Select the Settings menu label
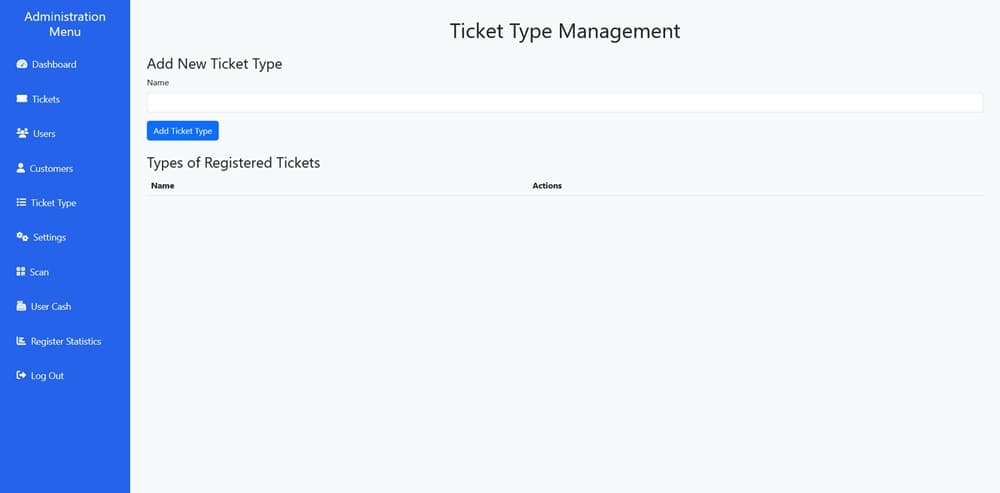This screenshot has height=493, width=1000. pos(49,238)
